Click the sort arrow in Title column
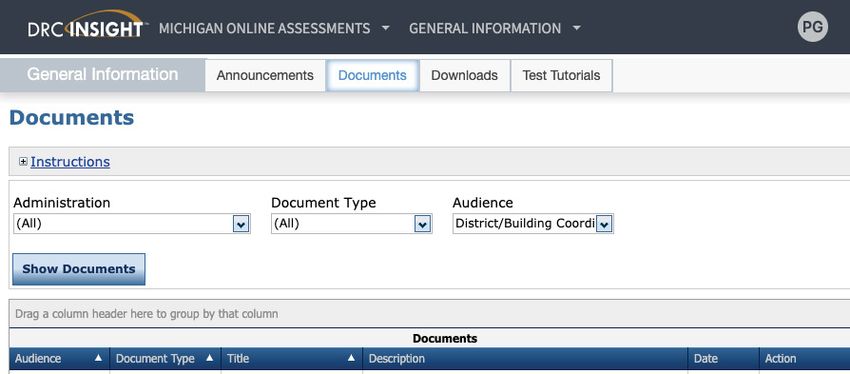The height and width of the screenshot is (374, 850). (x=351, y=358)
